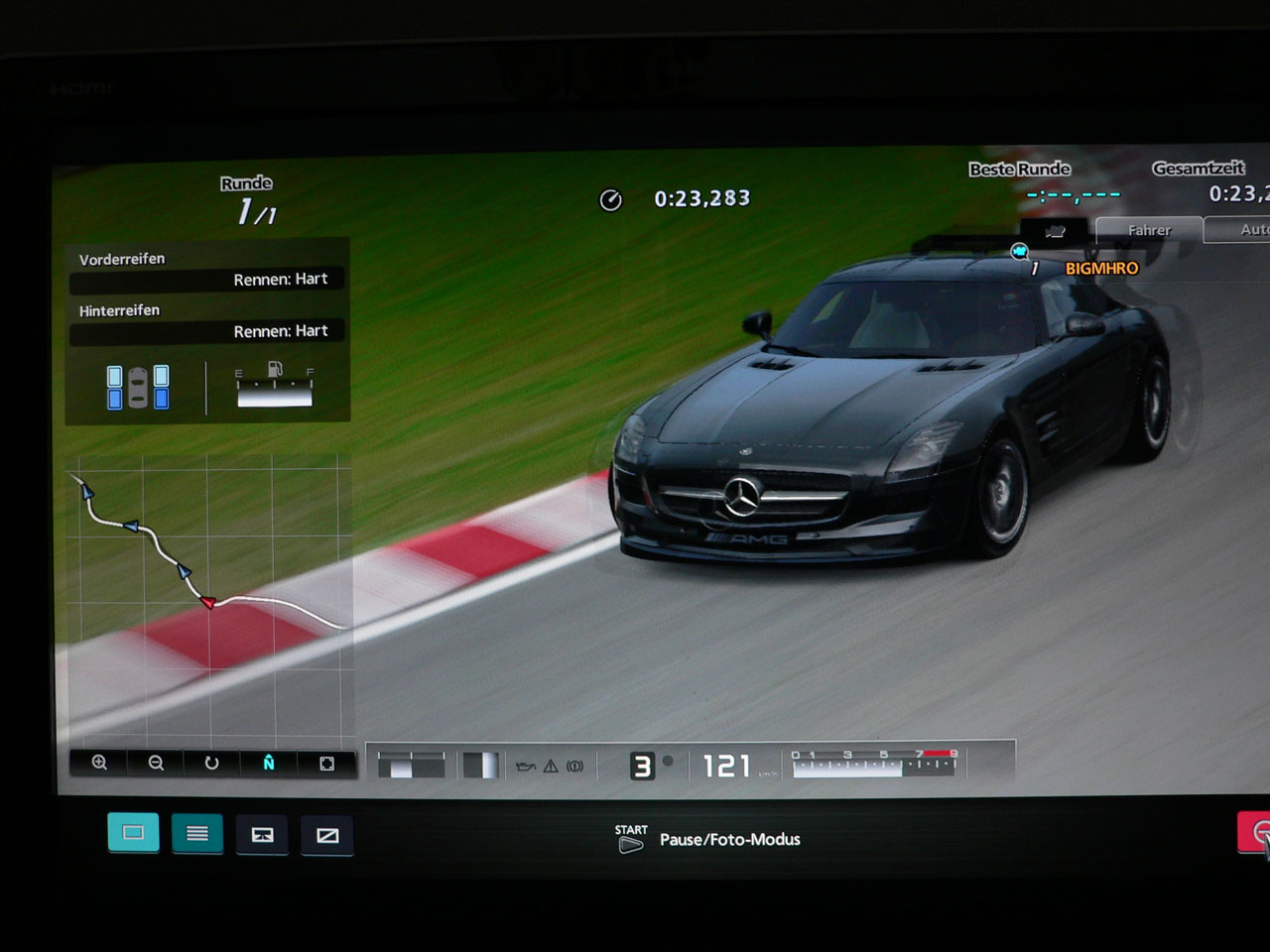Select driver BIGMHRO in the list
The height and width of the screenshot is (952, 1270).
click(1101, 268)
